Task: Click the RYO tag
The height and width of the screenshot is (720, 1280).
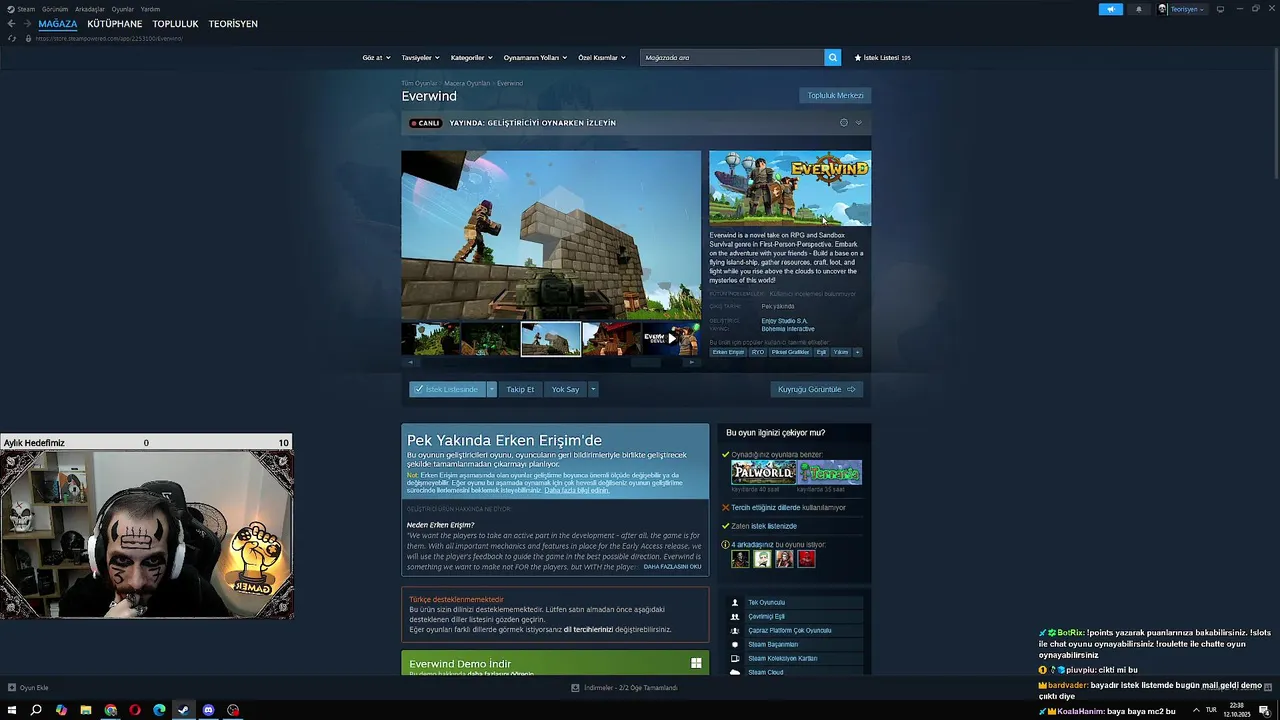Action: pyautogui.click(x=758, y=352)
